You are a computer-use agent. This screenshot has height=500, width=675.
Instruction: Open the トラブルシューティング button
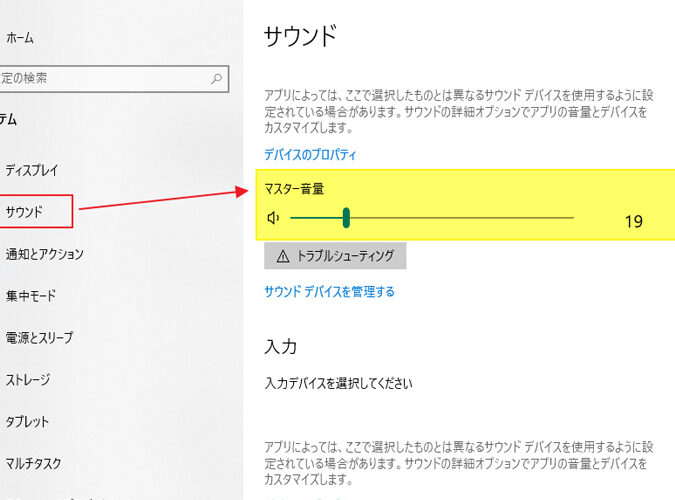[x=335, y=256]
